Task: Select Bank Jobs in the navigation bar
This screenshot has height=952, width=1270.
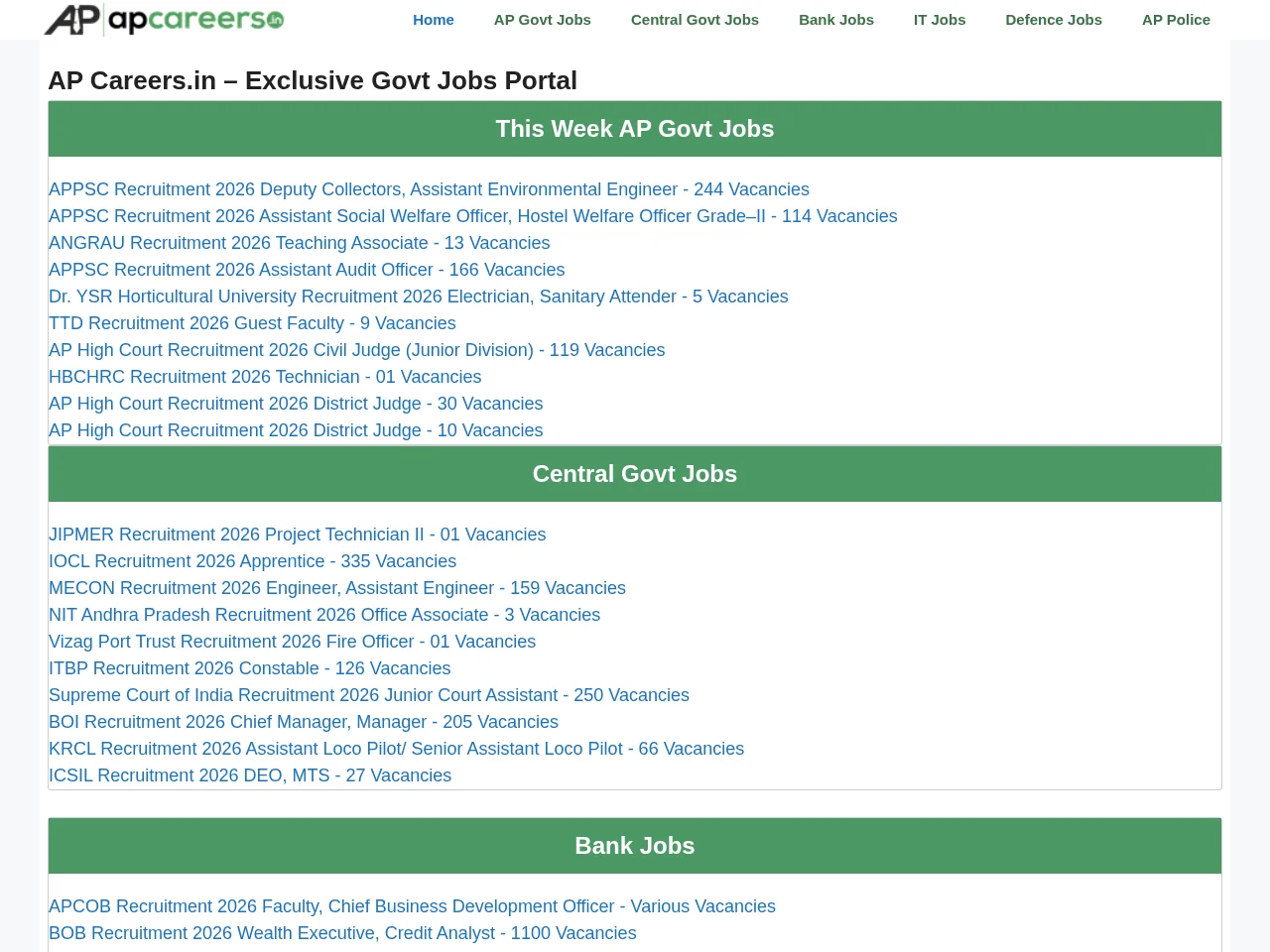Action: tap(836, 20)
